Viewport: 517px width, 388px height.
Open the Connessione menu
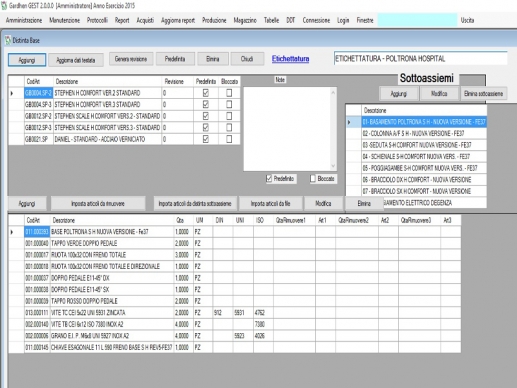[316, 20]
